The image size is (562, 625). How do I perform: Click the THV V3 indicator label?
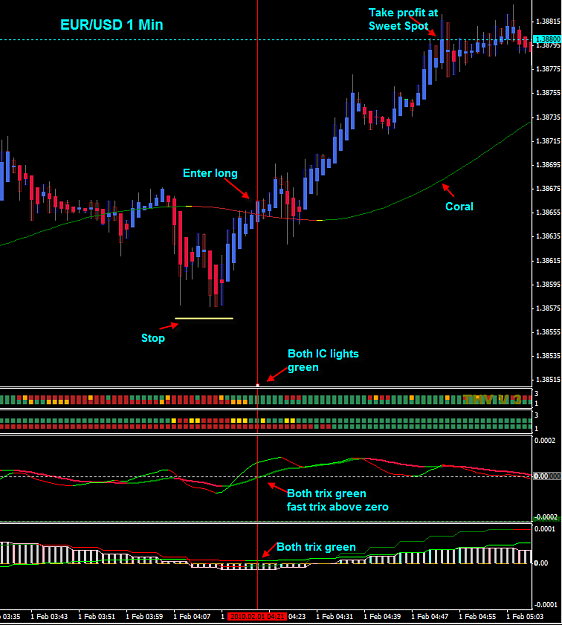click(x=492, y=399)
